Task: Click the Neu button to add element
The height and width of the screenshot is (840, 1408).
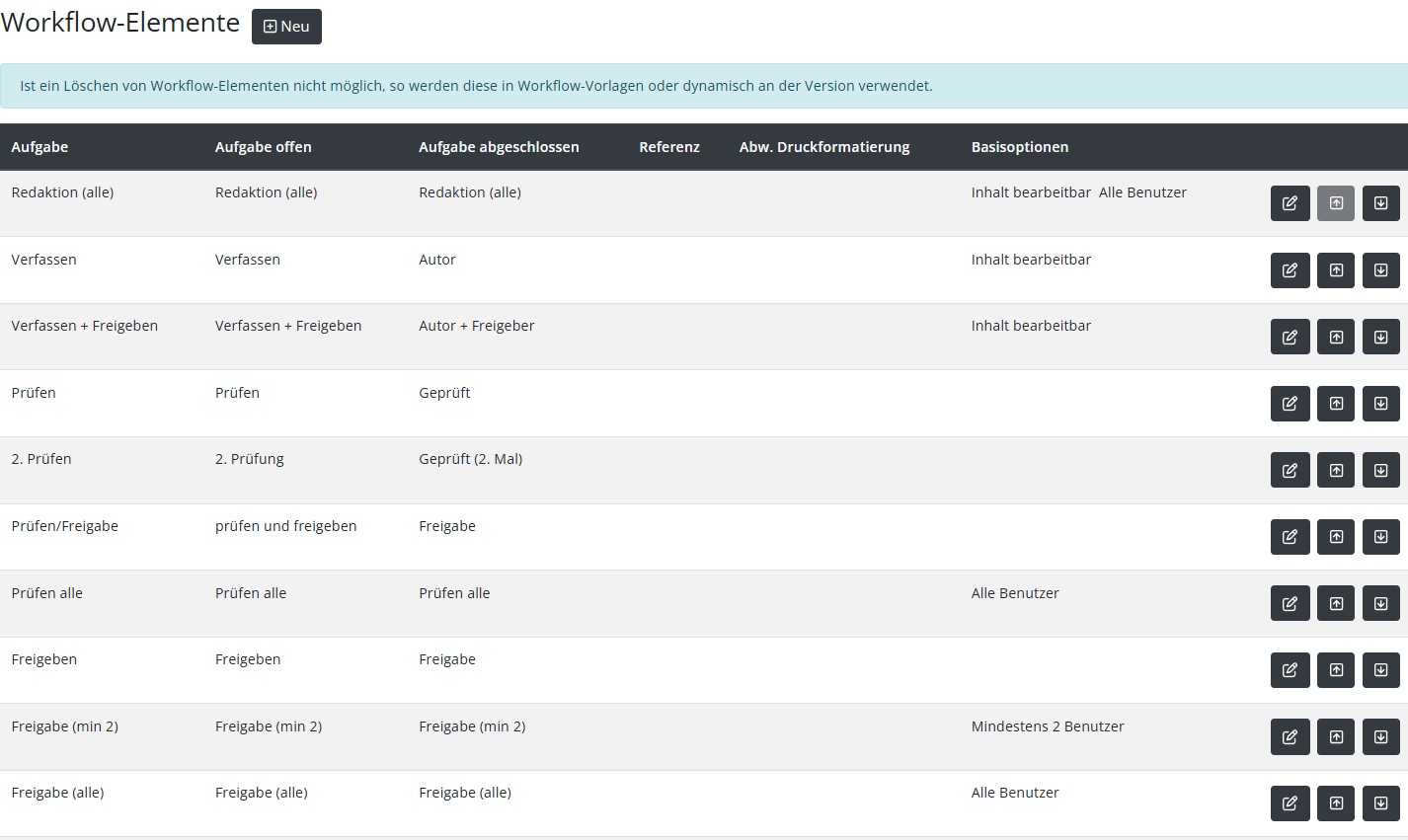Action: 286,27
